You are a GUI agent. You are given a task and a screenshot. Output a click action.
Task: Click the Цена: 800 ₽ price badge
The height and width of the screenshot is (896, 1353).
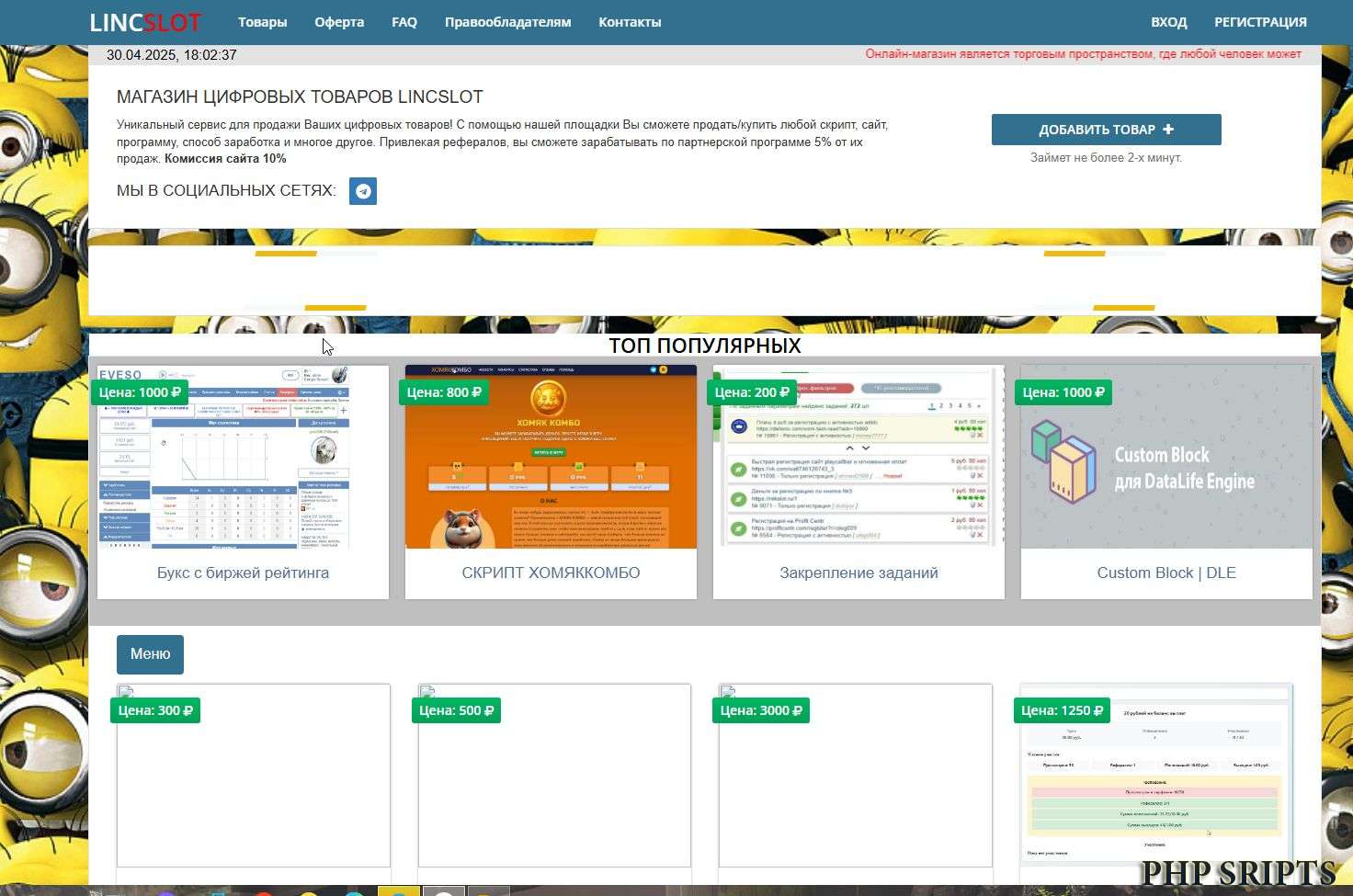tap(444, 392)
